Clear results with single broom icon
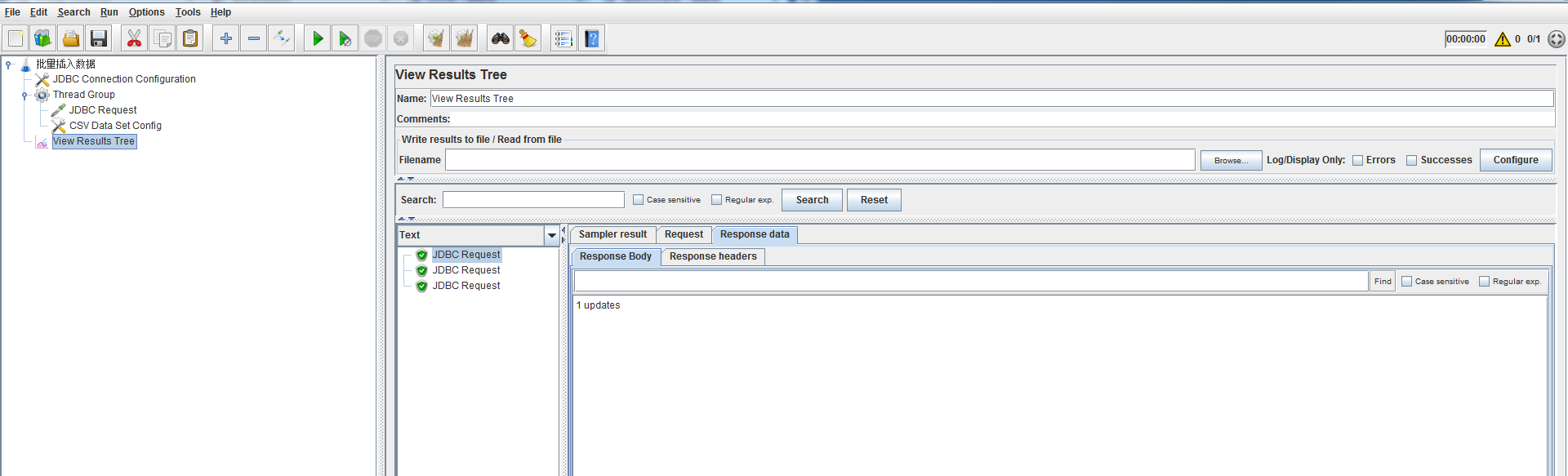 (437, 38)
